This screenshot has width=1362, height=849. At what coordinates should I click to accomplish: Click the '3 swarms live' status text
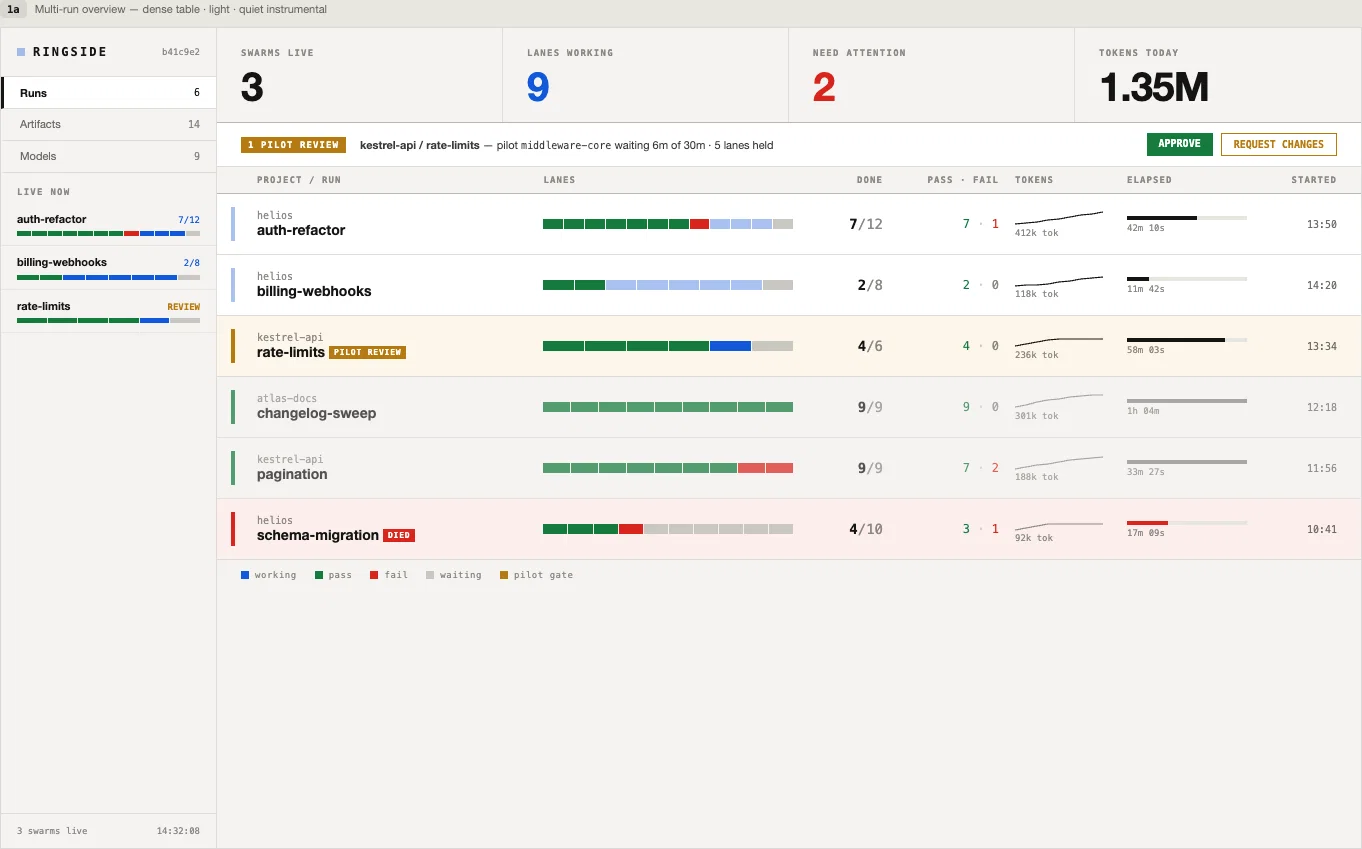(52, 831)
